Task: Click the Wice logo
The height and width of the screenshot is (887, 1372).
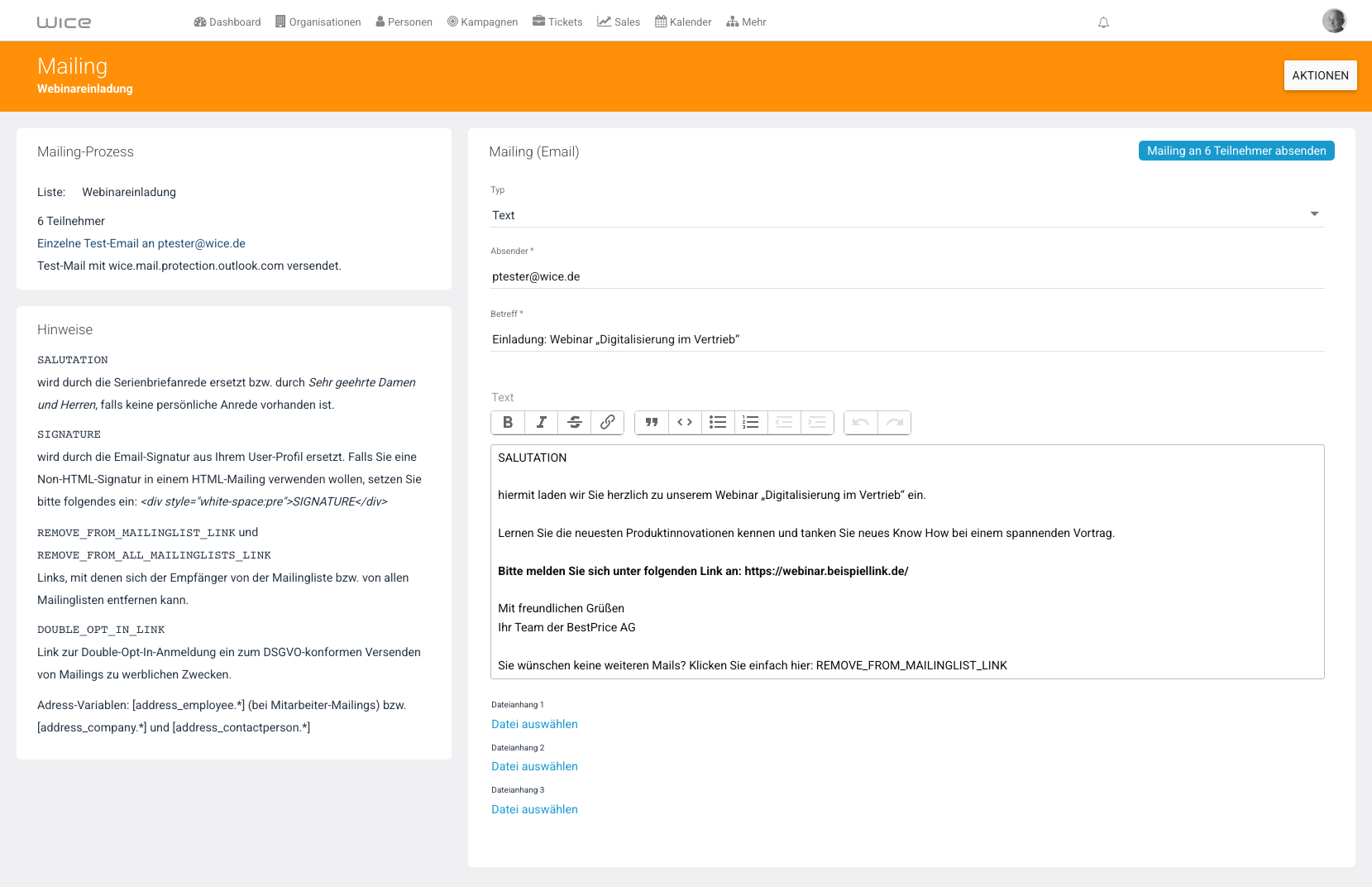Action: point(64,22)
